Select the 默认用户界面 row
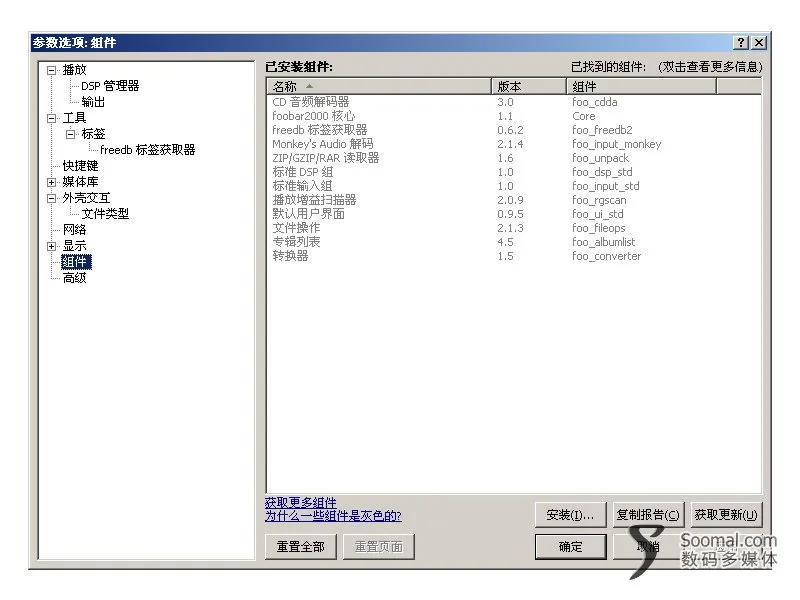Viewport: 800px width, 600px height. 514,214
